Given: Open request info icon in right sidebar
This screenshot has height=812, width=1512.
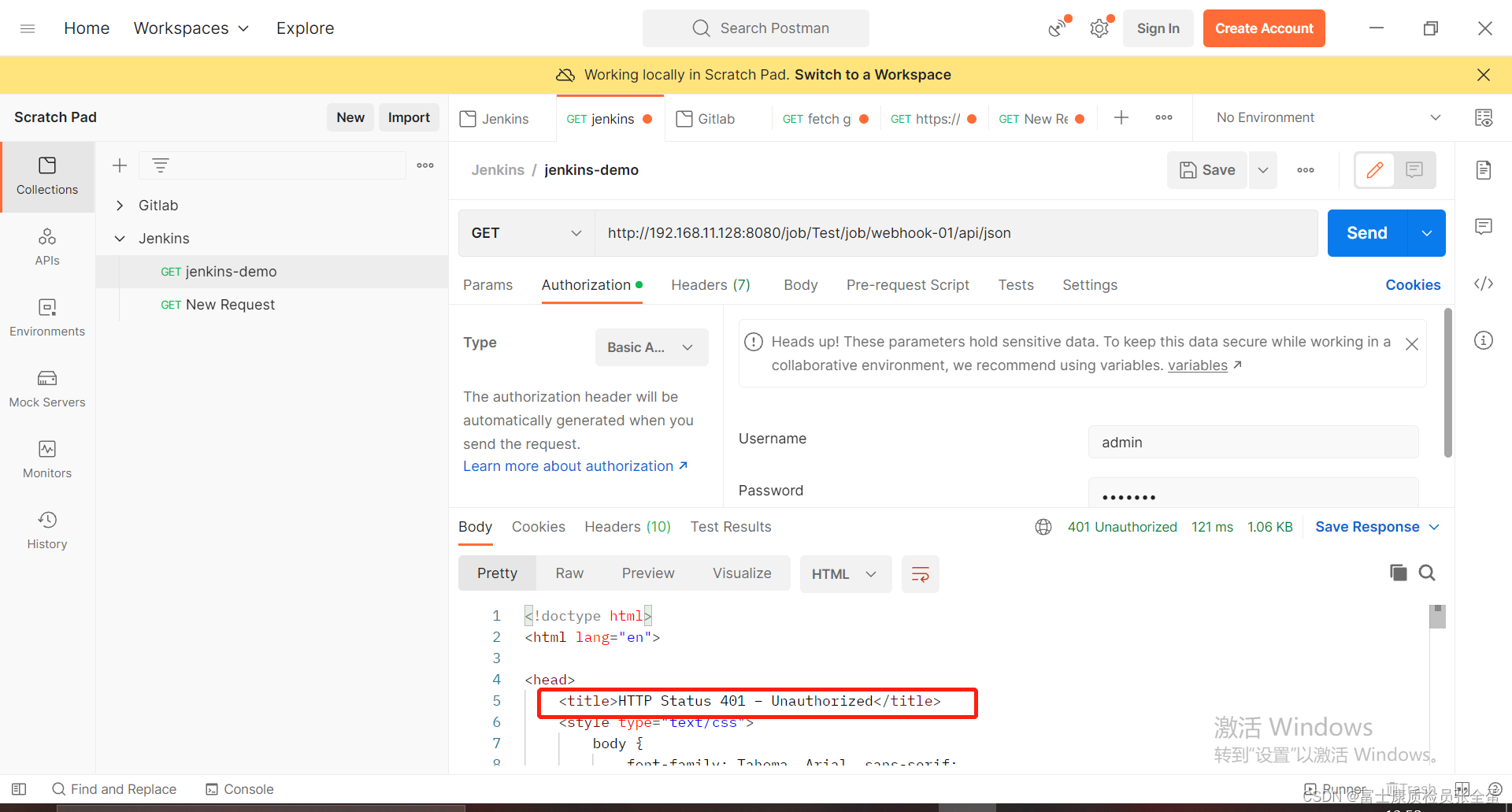Looking at the screenshot, I should pyautogui.click(x=1484, y=340).
